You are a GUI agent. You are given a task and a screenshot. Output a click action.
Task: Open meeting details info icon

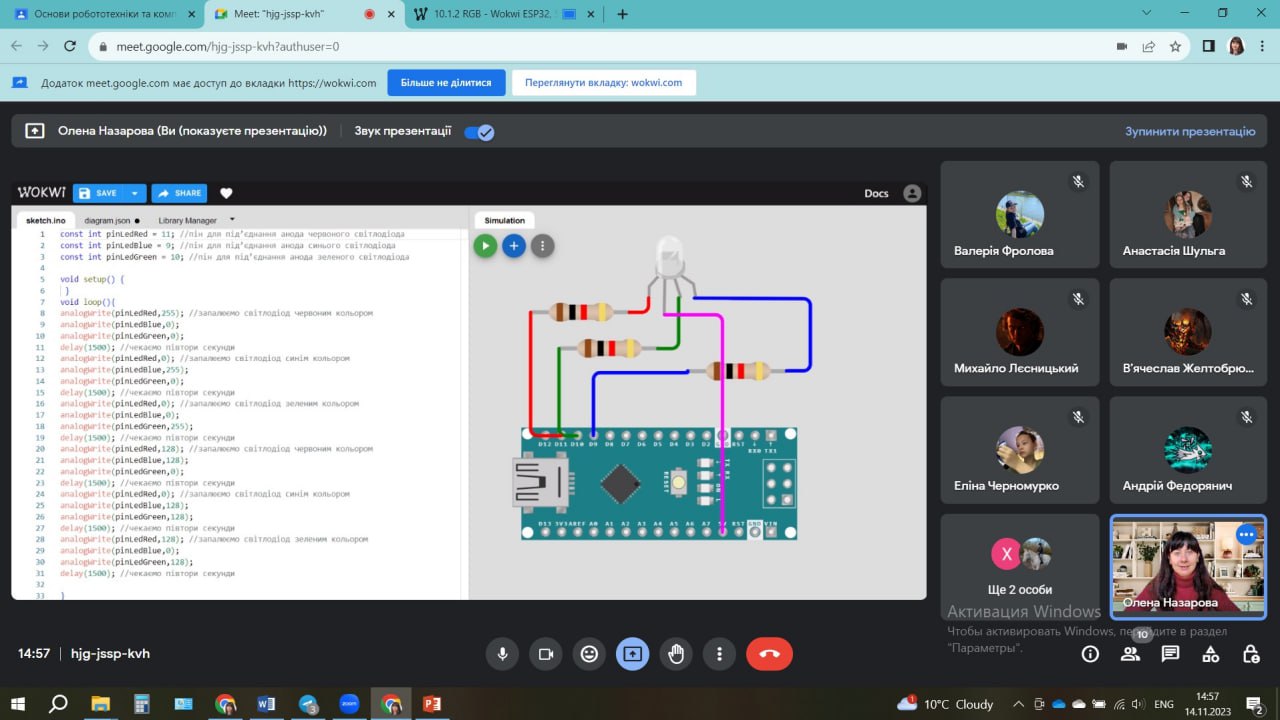1090,654
